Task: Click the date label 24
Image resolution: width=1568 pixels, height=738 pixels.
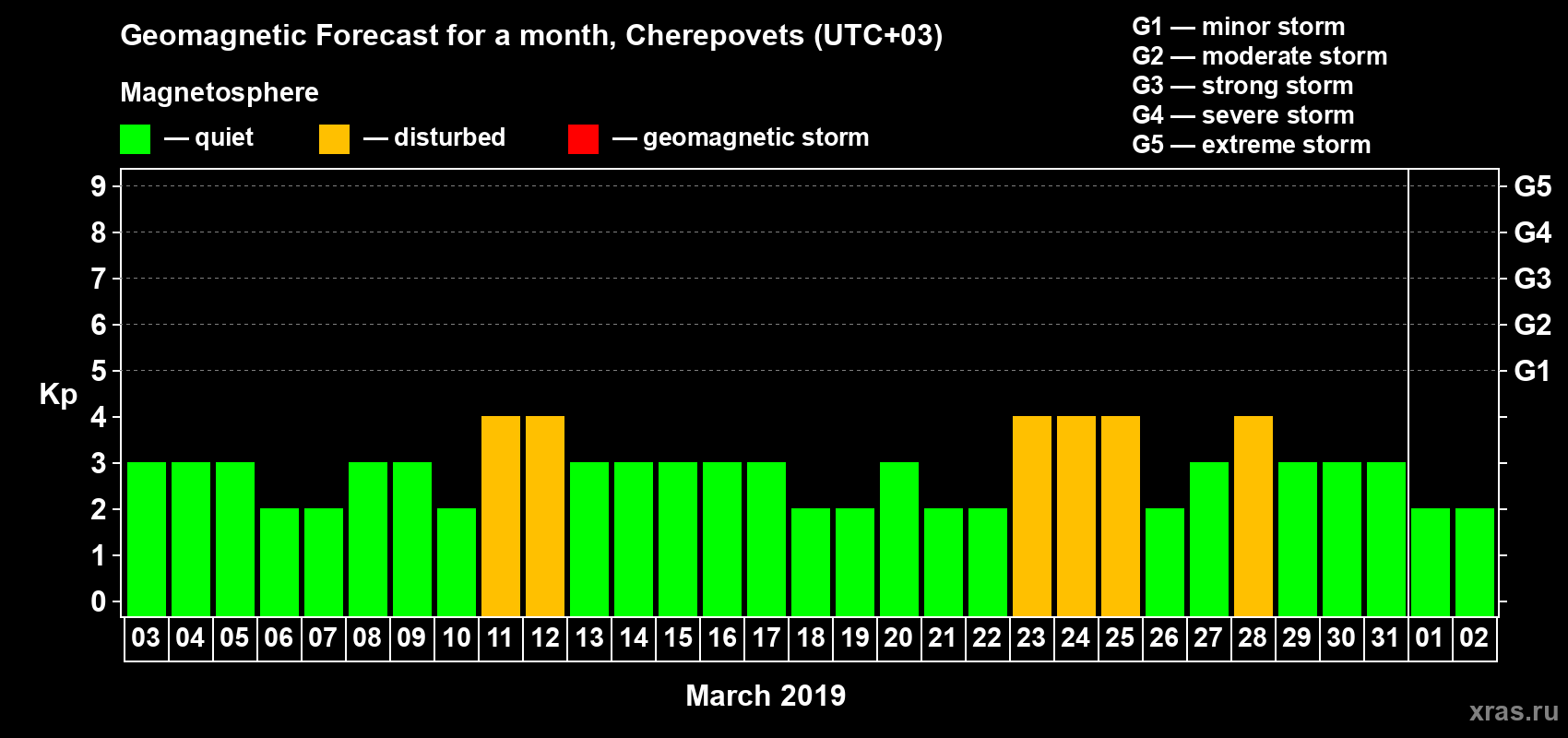Action: (x=1075, y=638)
